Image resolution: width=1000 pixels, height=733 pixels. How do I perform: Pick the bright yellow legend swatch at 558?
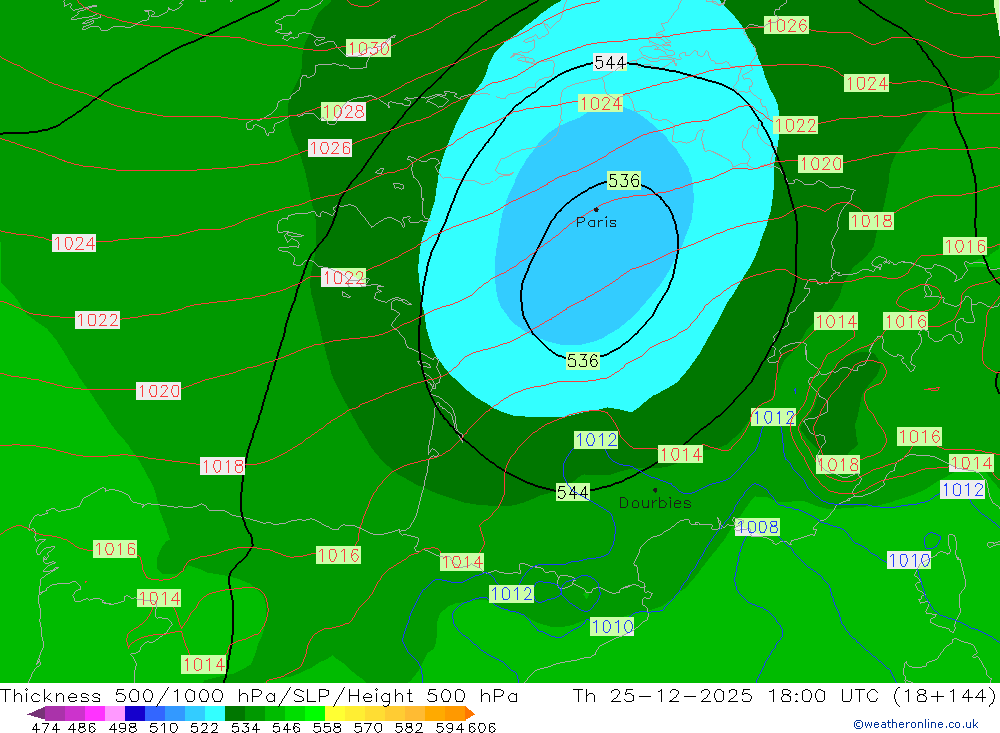[x=335, y=713]
